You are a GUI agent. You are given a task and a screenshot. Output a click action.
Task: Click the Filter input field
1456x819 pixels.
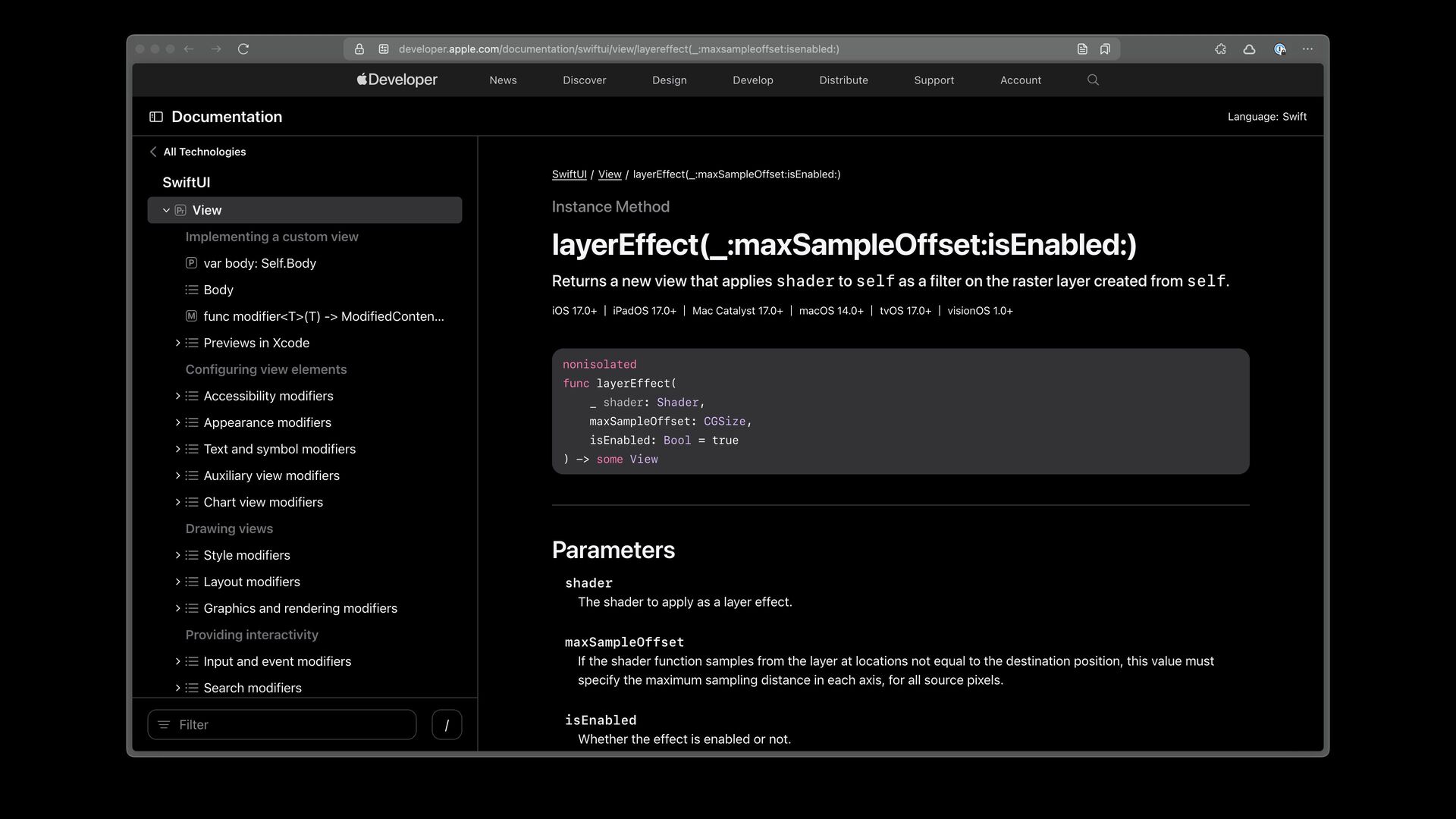[x=282, y=725]
